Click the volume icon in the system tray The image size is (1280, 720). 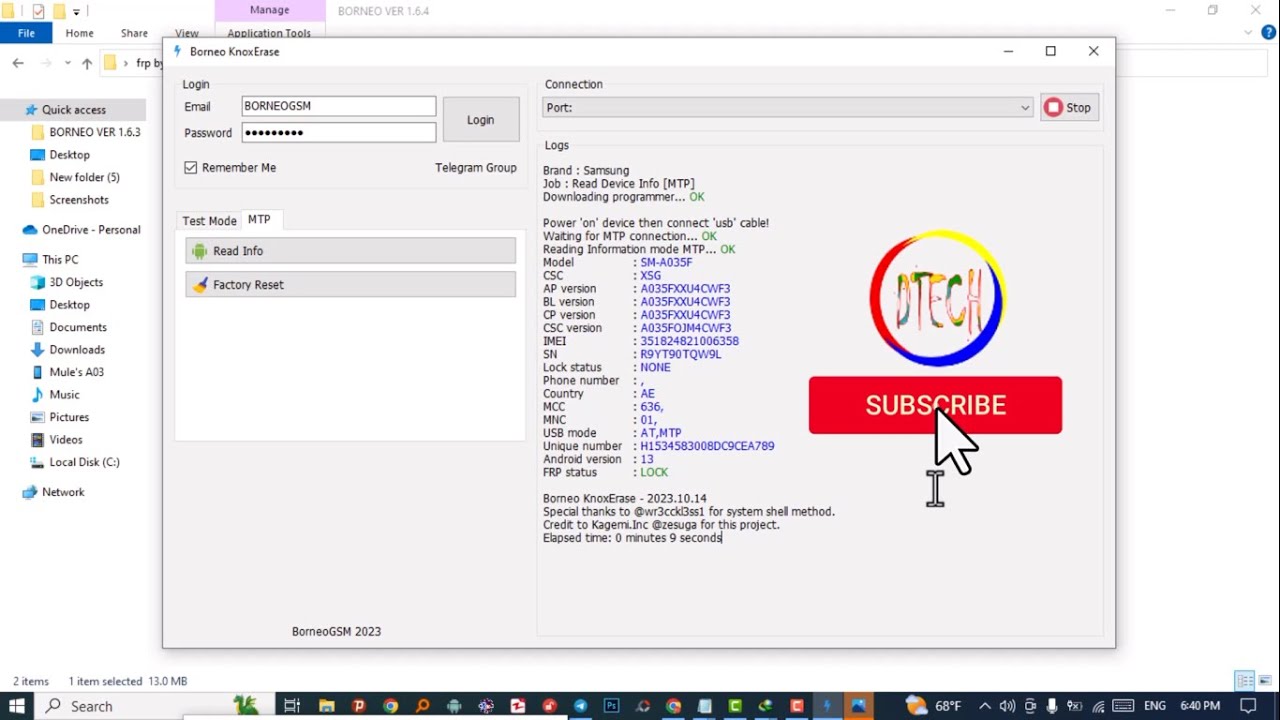(x=1007, y=706)
